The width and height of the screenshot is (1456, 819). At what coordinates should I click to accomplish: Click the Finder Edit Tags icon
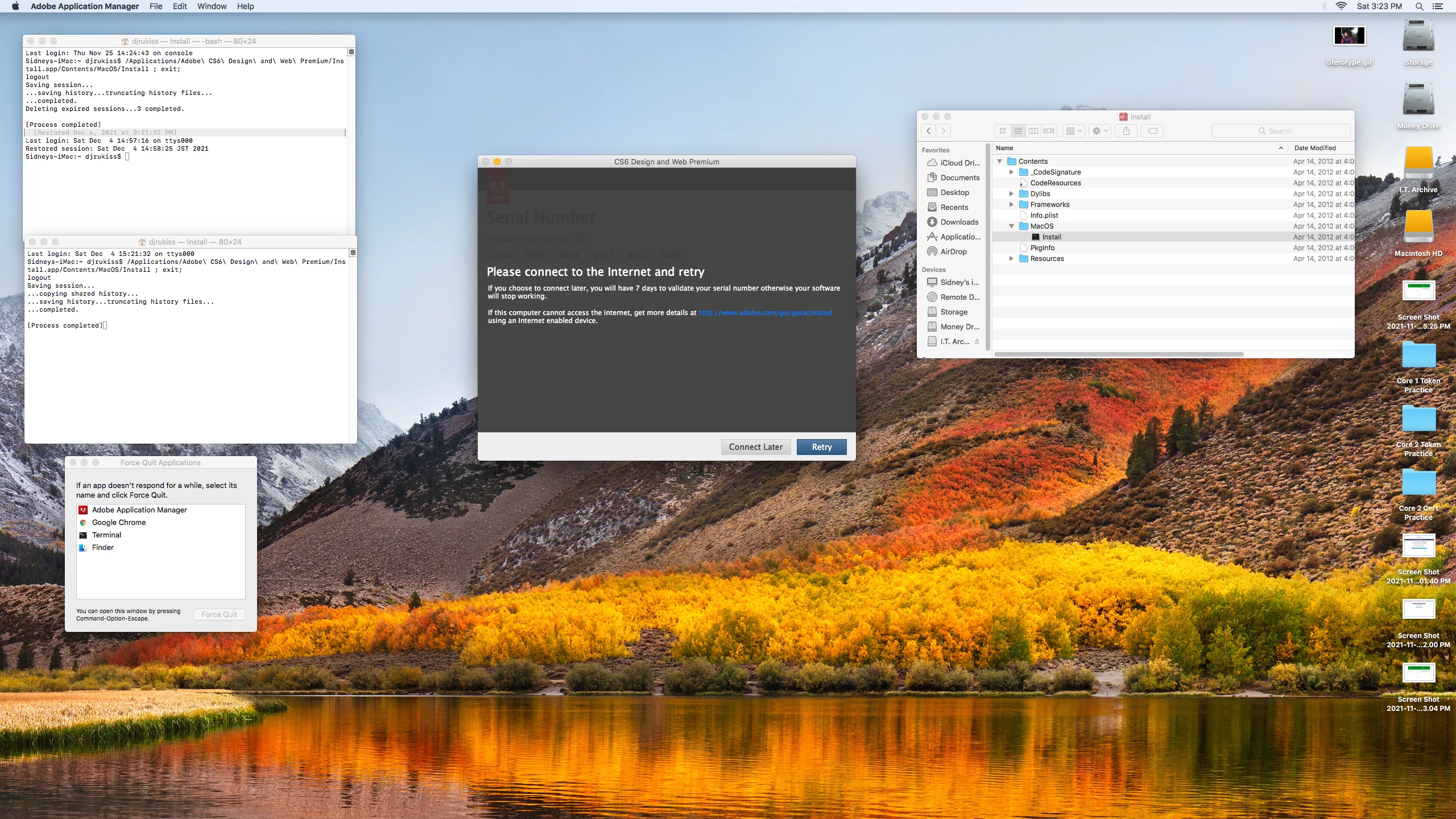click(1152, 131)
